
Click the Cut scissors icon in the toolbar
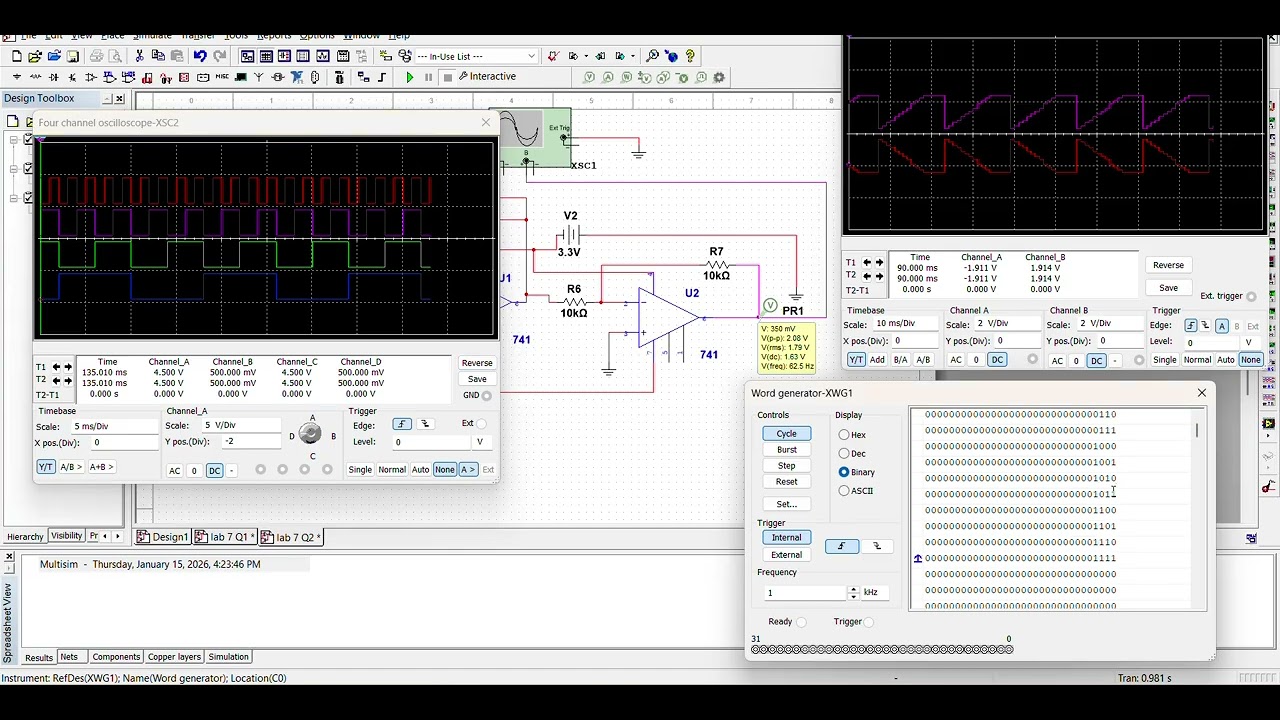pos(139,57)
